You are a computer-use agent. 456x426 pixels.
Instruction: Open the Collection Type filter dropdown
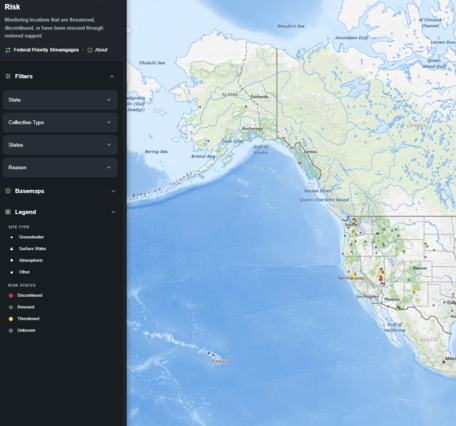coord(60,122)
